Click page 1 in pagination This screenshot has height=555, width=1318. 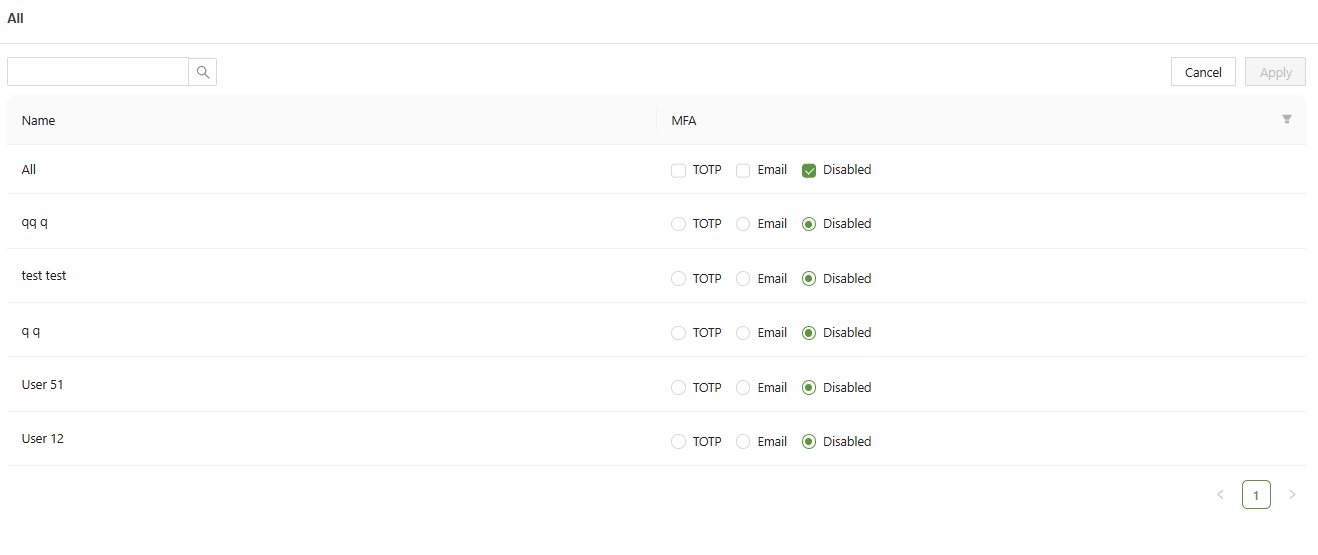click(x=1256, y=494)
